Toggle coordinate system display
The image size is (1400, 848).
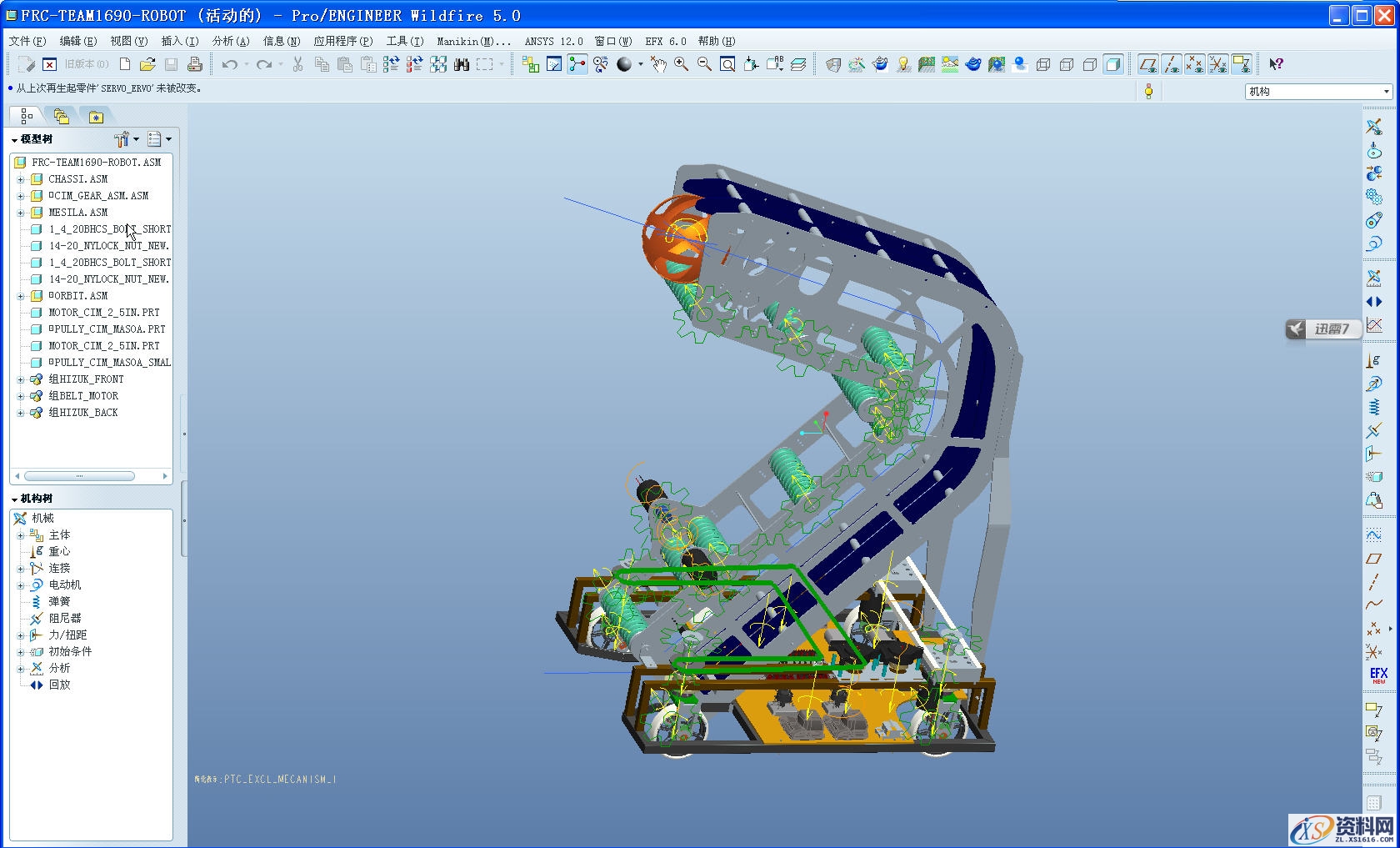click(x=1217, y=64)
